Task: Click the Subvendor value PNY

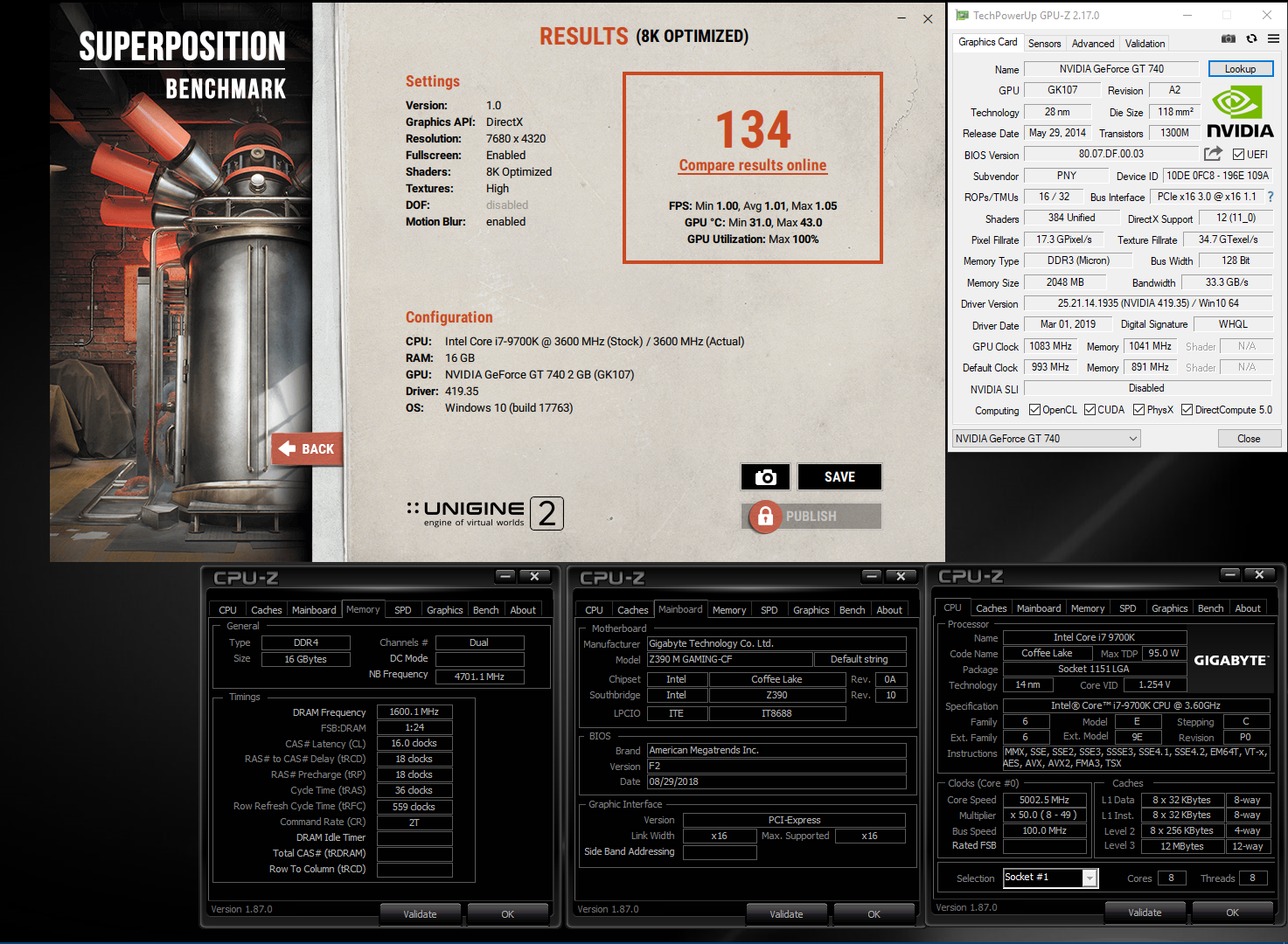Action: click(1067, 176)
